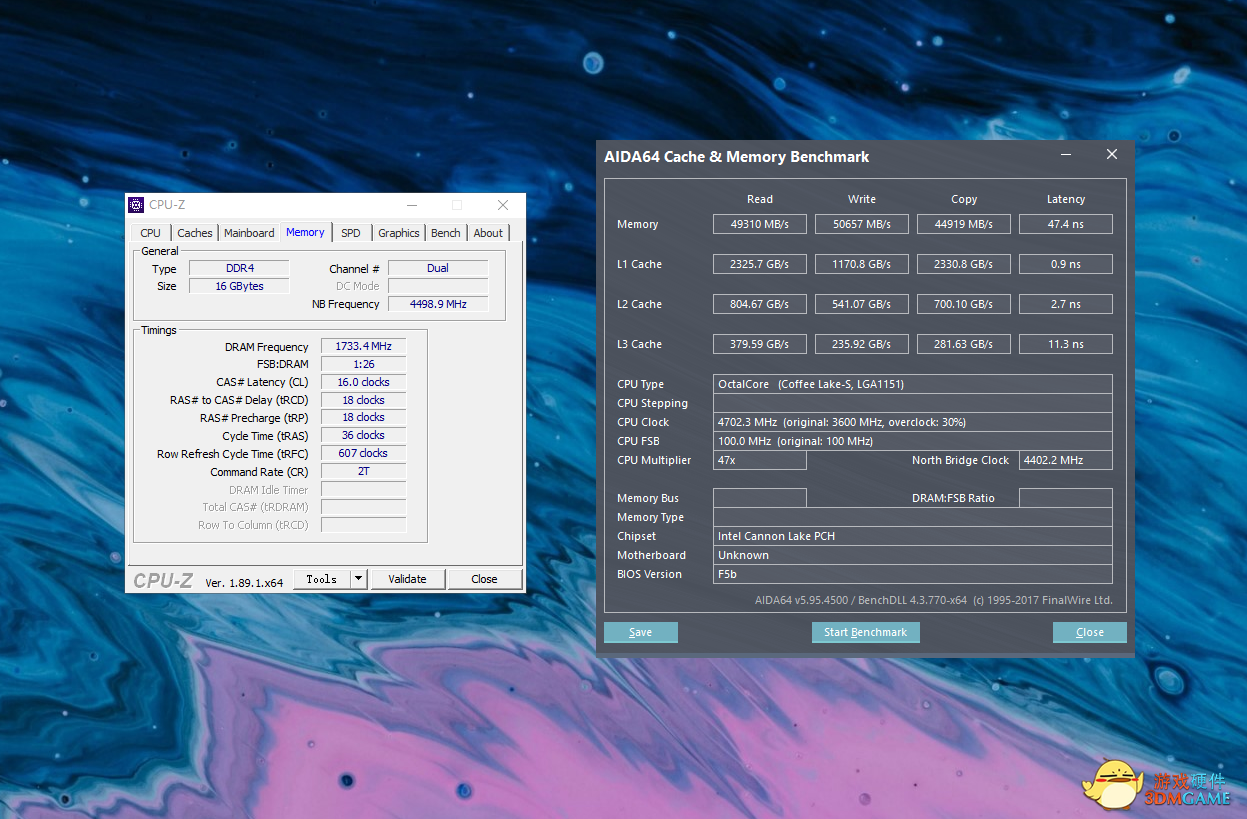
Task: Click the empty DC Mode field
Action: coord(438,286)
